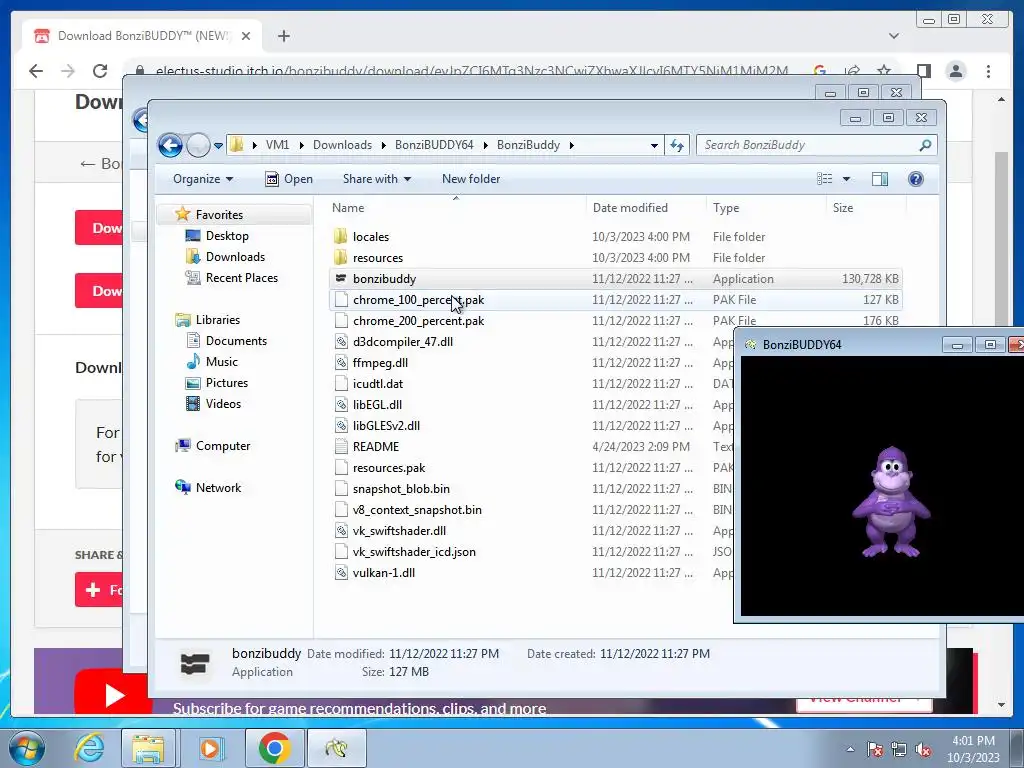Screen dimensions: 1024x768
Task: Open Chrome profile avatar
Action: pyautogui.click(x=956, y=71)
